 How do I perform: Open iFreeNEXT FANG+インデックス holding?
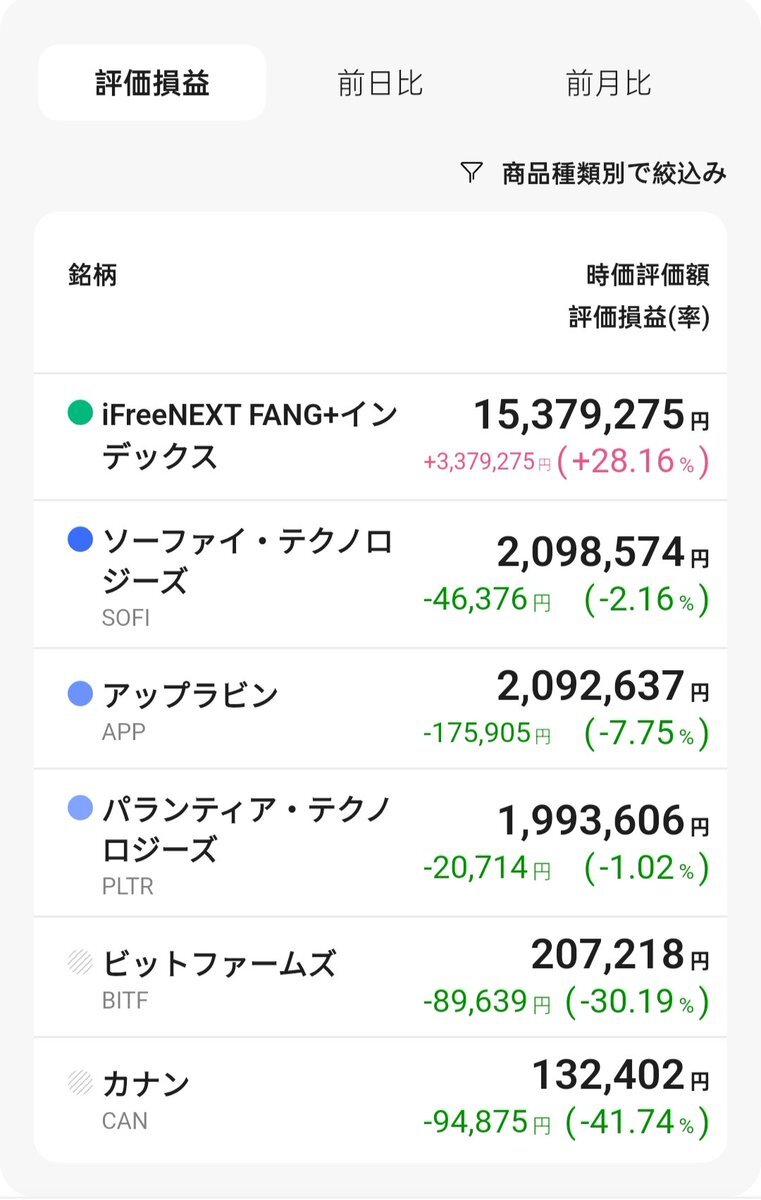click(250, 435)
